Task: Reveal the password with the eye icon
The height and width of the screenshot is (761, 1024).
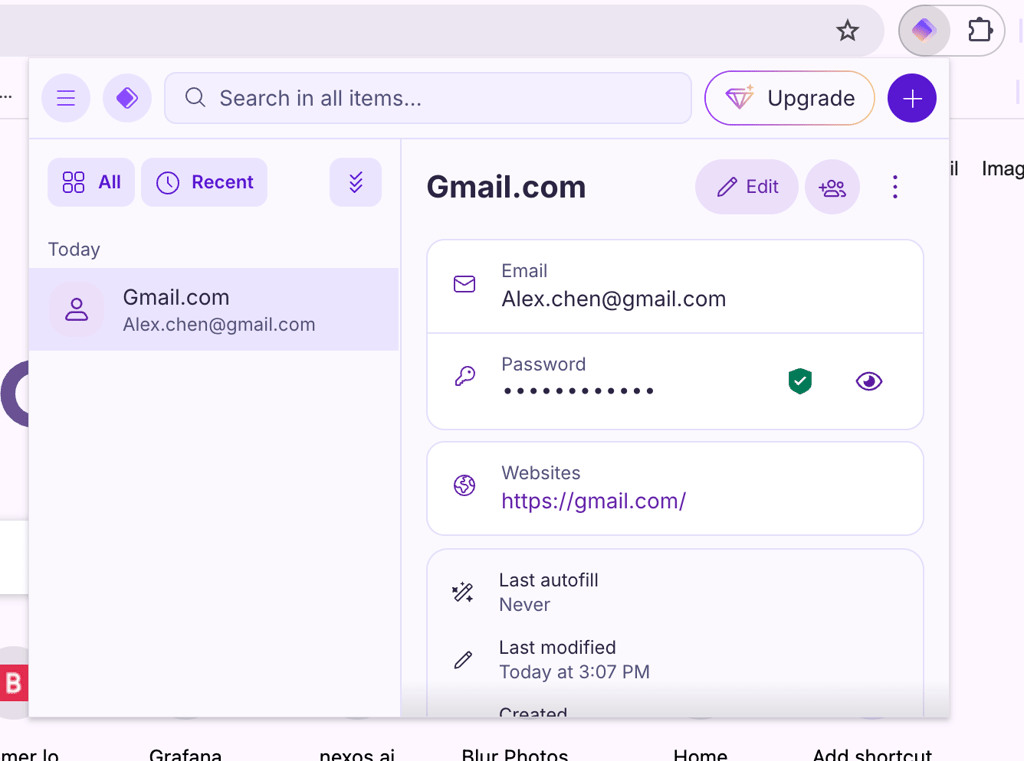Action: pyautogui.click(x=869, y=381)
